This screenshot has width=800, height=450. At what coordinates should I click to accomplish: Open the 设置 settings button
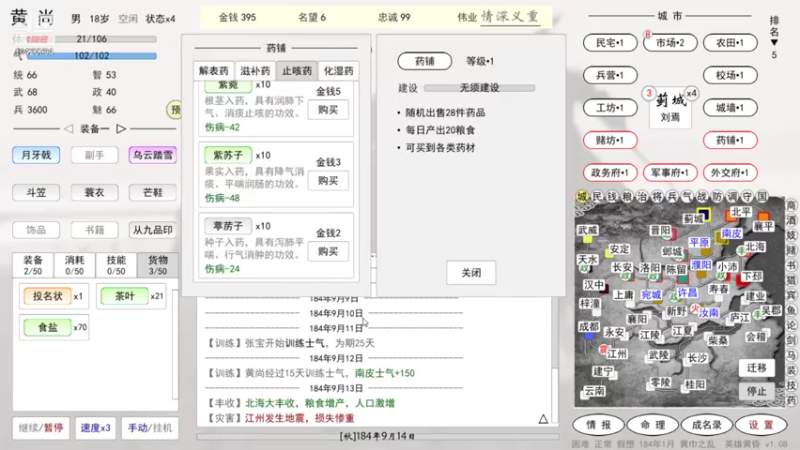(x=761, y=424)
